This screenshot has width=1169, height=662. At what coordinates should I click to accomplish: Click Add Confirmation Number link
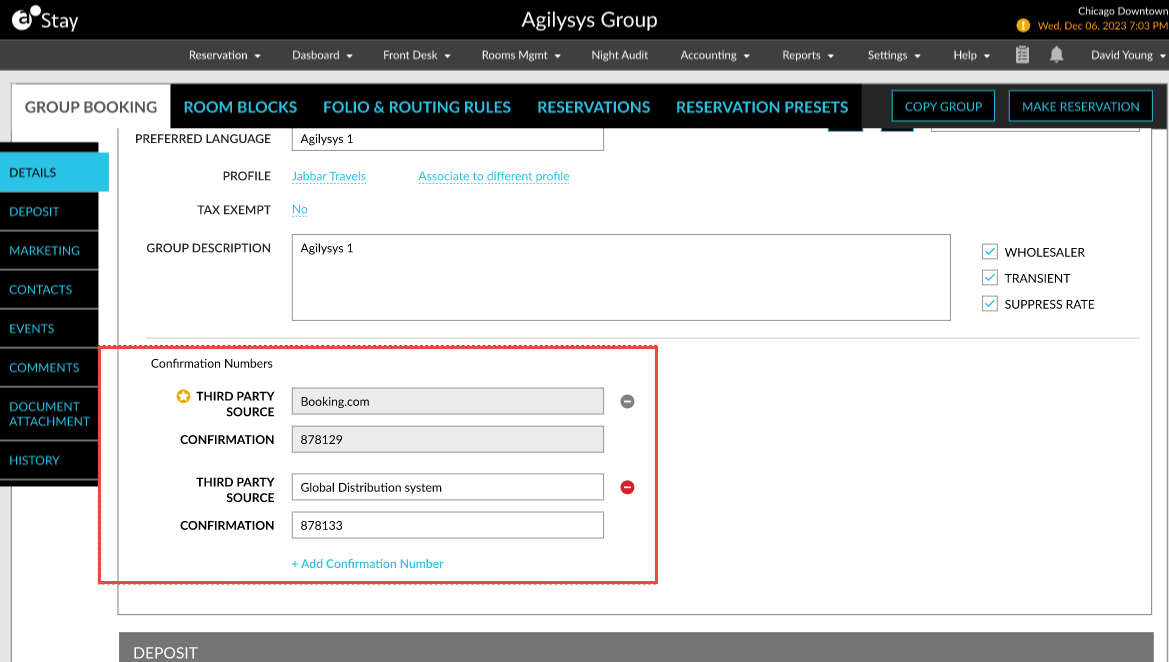coord(368,564)
